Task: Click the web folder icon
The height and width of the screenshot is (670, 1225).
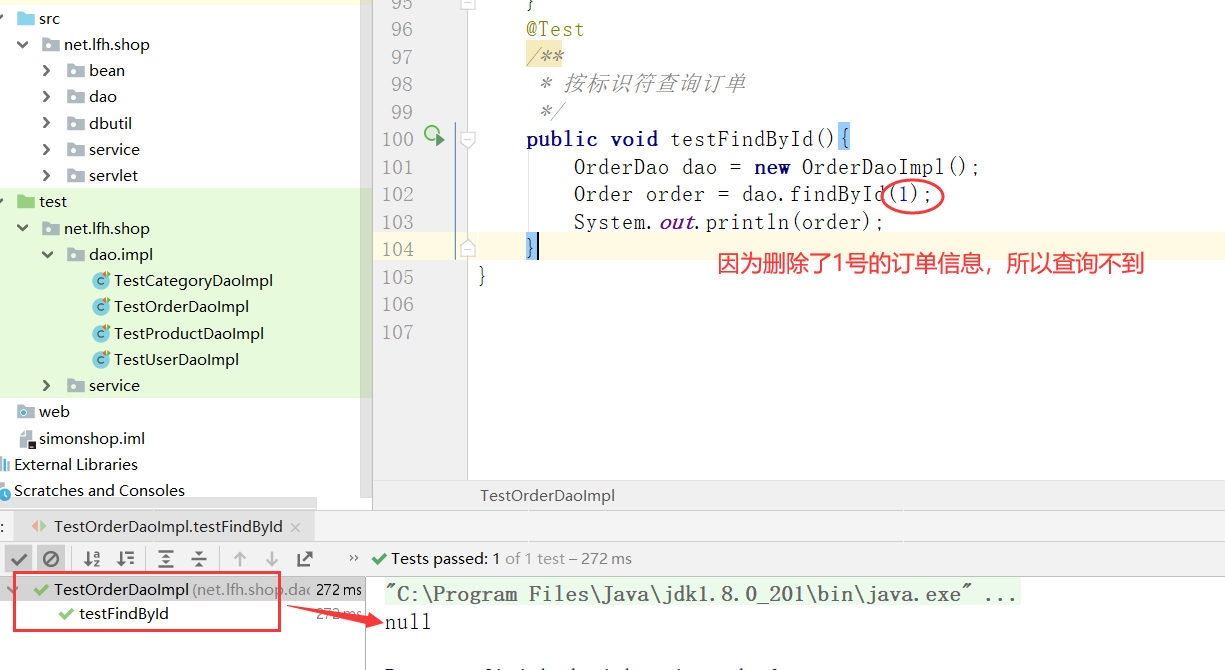Action: (x=26, y=411)
